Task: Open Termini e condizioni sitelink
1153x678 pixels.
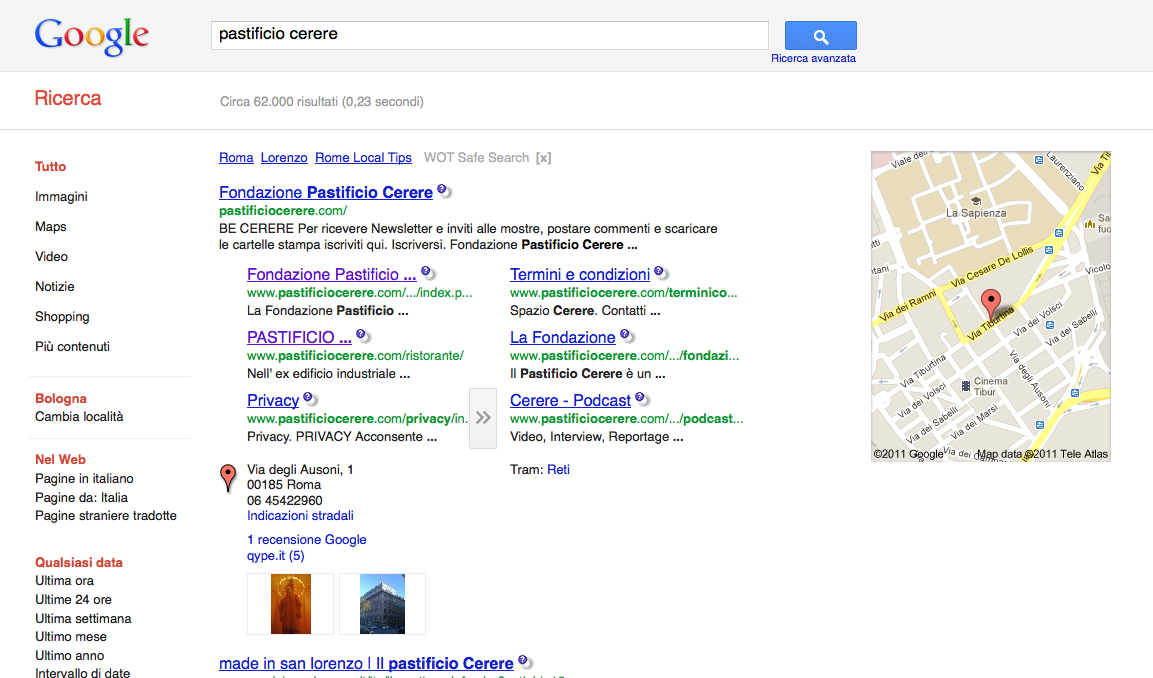Action: coord(580,274)
